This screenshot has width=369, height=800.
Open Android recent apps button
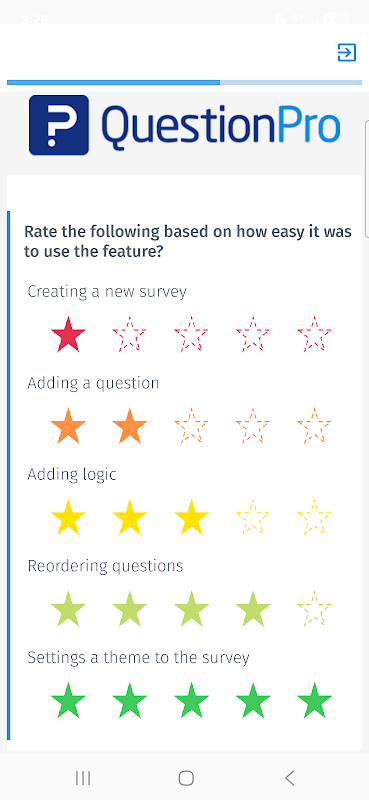pos(83,778)
